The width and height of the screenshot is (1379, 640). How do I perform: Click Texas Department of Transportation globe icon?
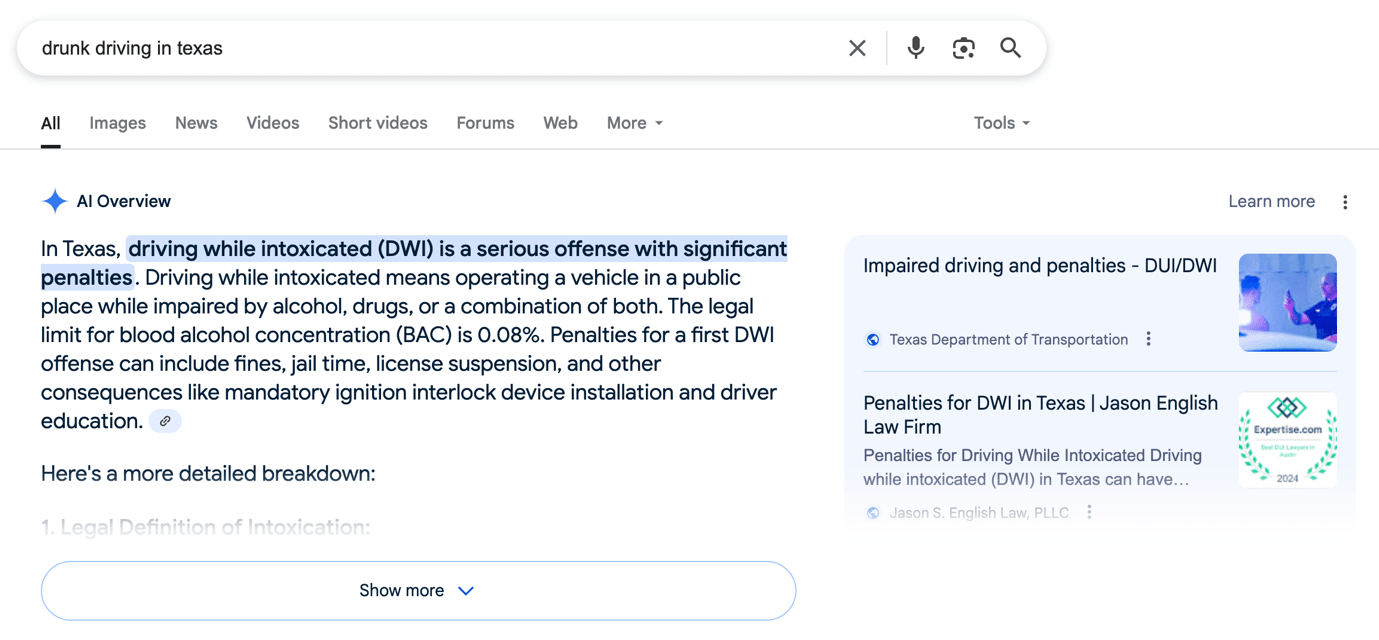[873, 340]
